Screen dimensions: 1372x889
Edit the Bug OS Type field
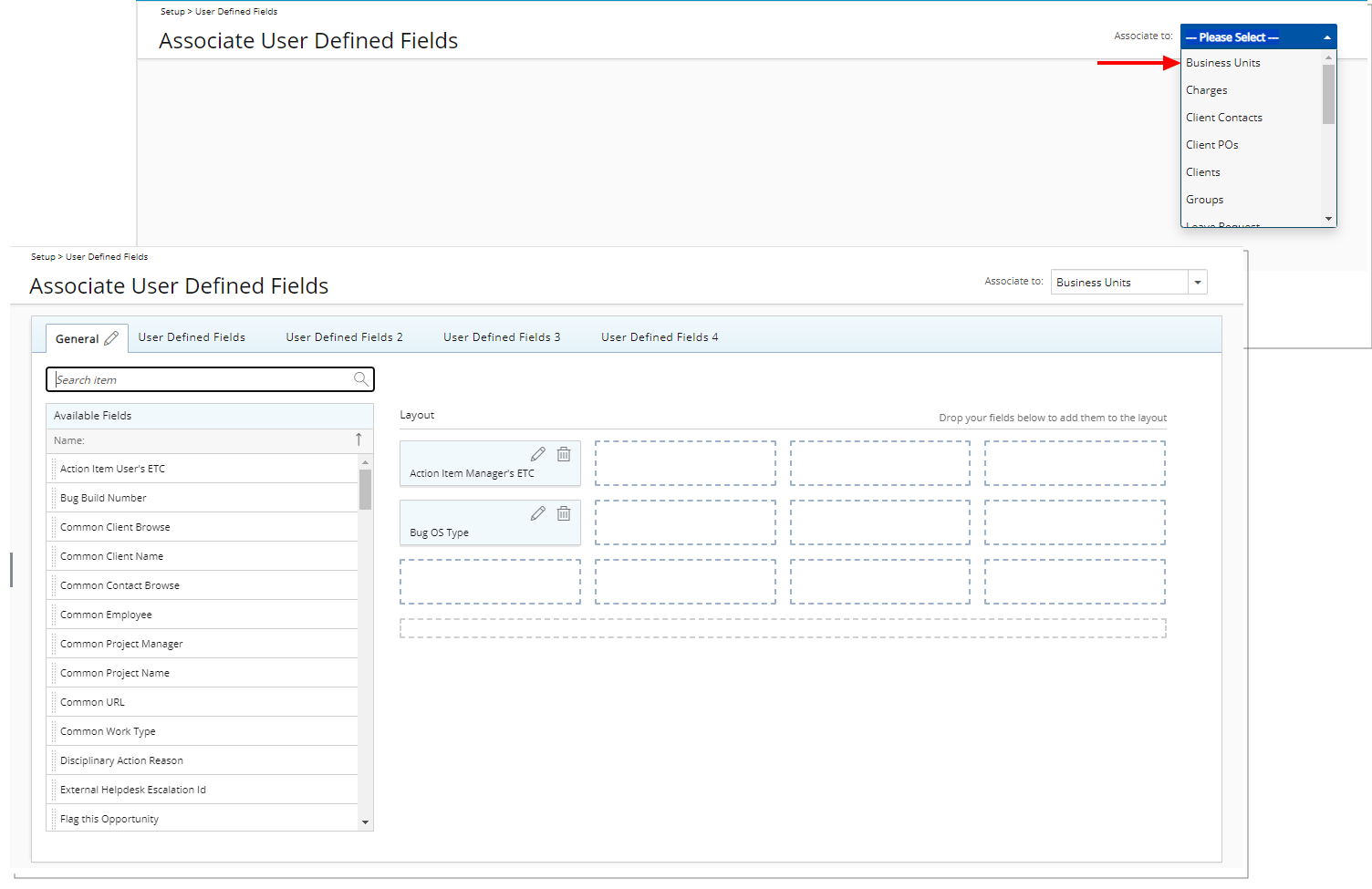tap(538, 513)
